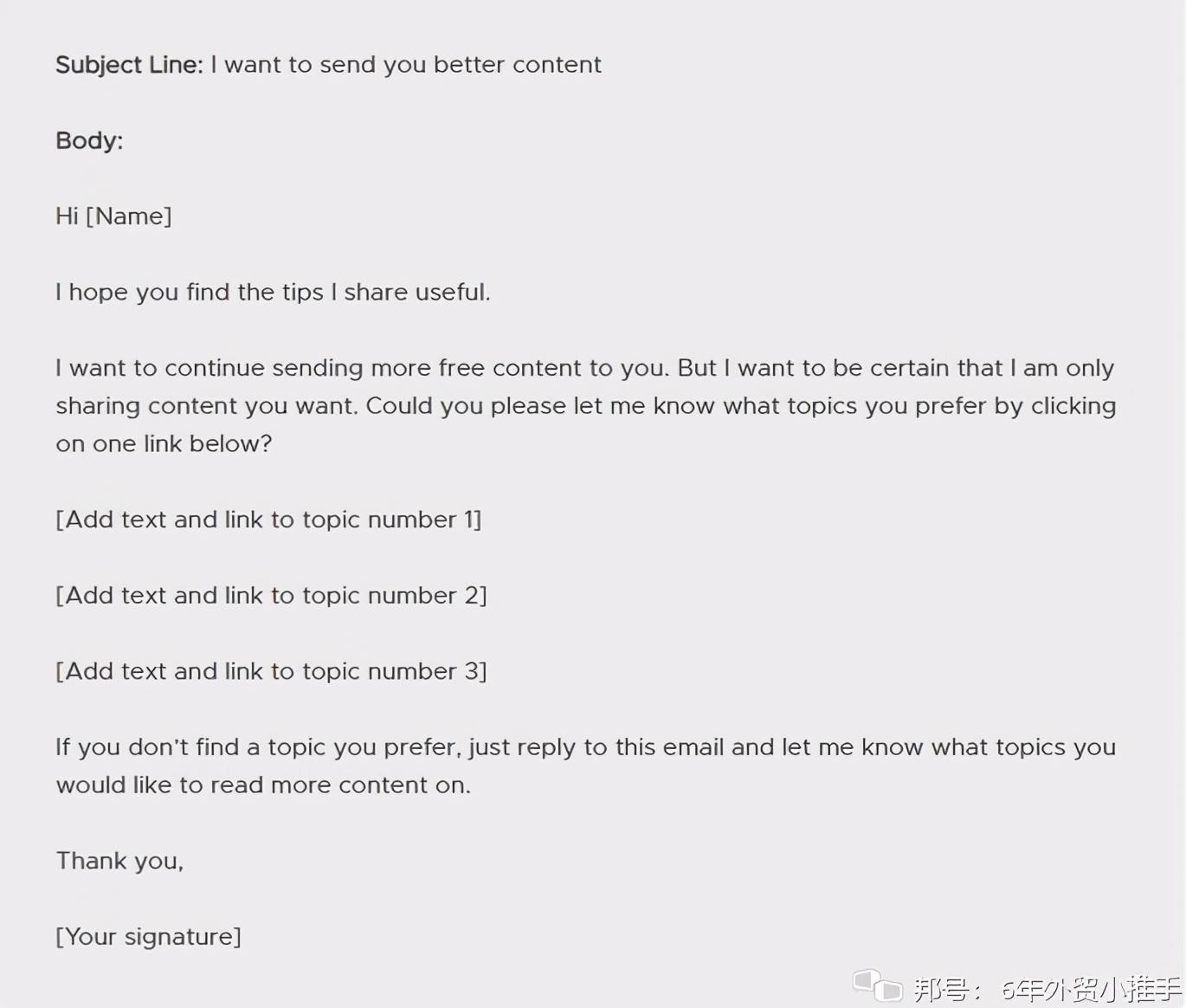This screenshot has height=1008, width=1186.
Task: Click the "6年外贸小推手" watermark text
Action: 1091,988
